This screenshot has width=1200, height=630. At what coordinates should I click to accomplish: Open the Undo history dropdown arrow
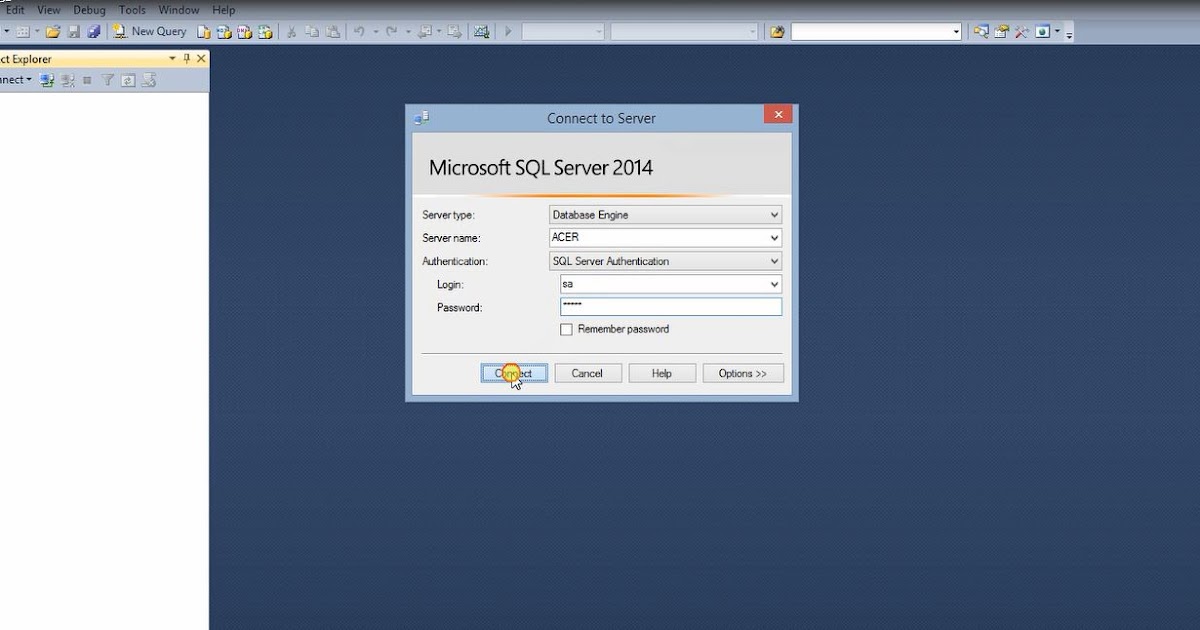point(375,32)
